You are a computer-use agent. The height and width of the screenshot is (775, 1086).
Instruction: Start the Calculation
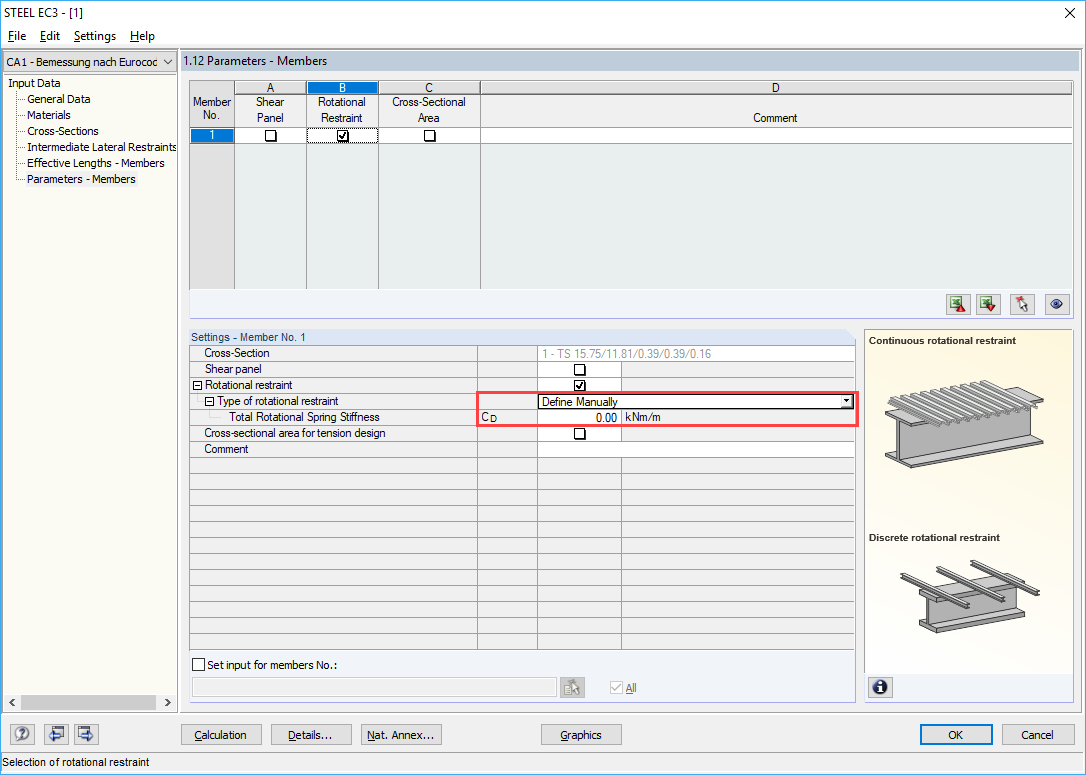click(x=221, y=734)
